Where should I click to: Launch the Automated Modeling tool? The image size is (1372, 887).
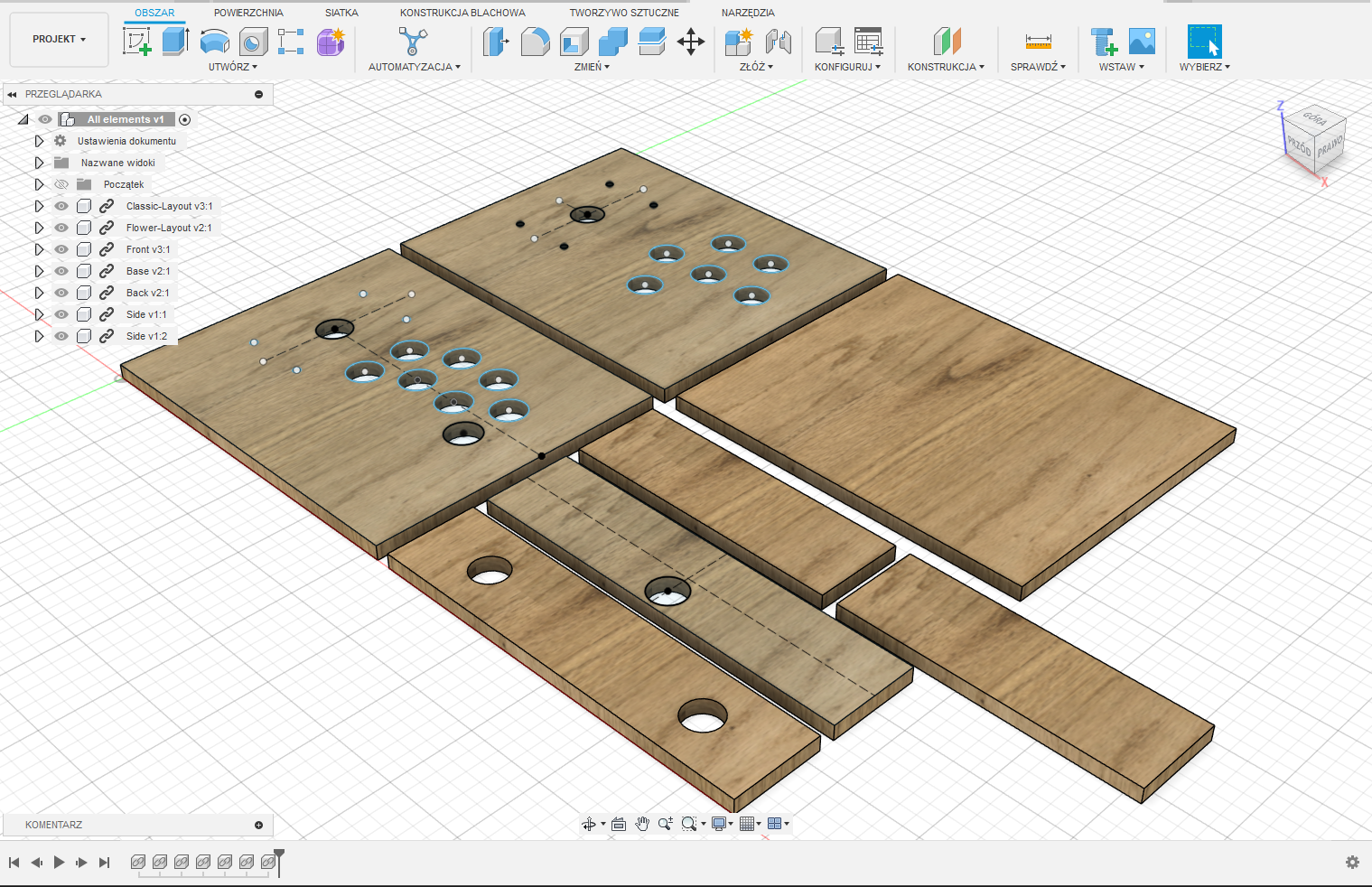point(413,41)
